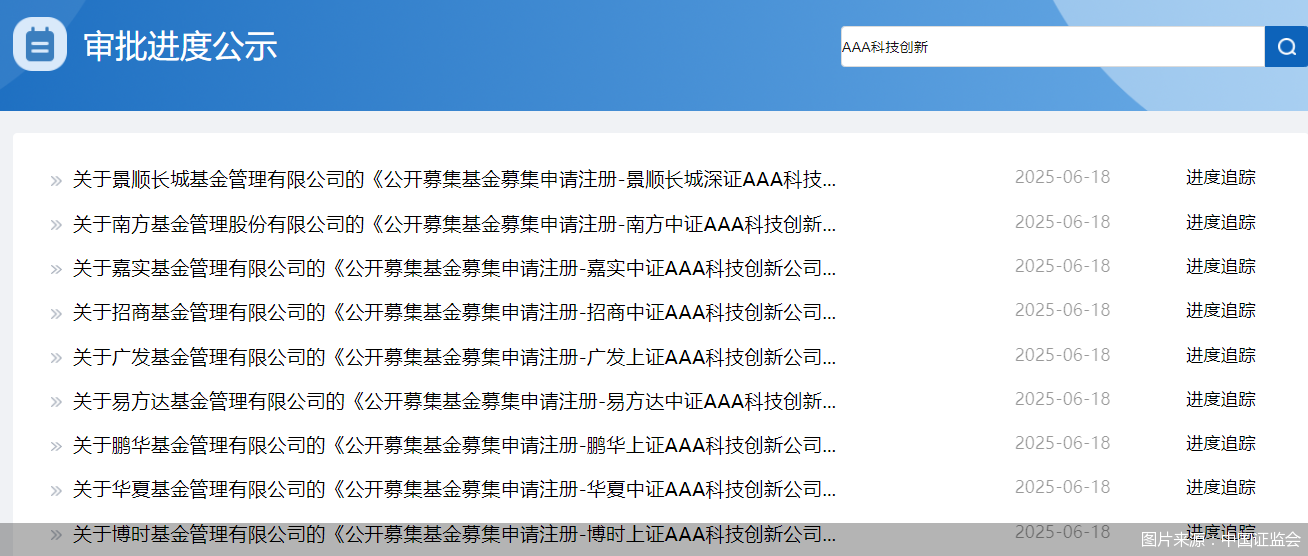Image resolution: width=1308 pixels, height=556 pixels.
Task: Click the double-arrow bullet beside 招商基金 entry
Action: point(56,313)
